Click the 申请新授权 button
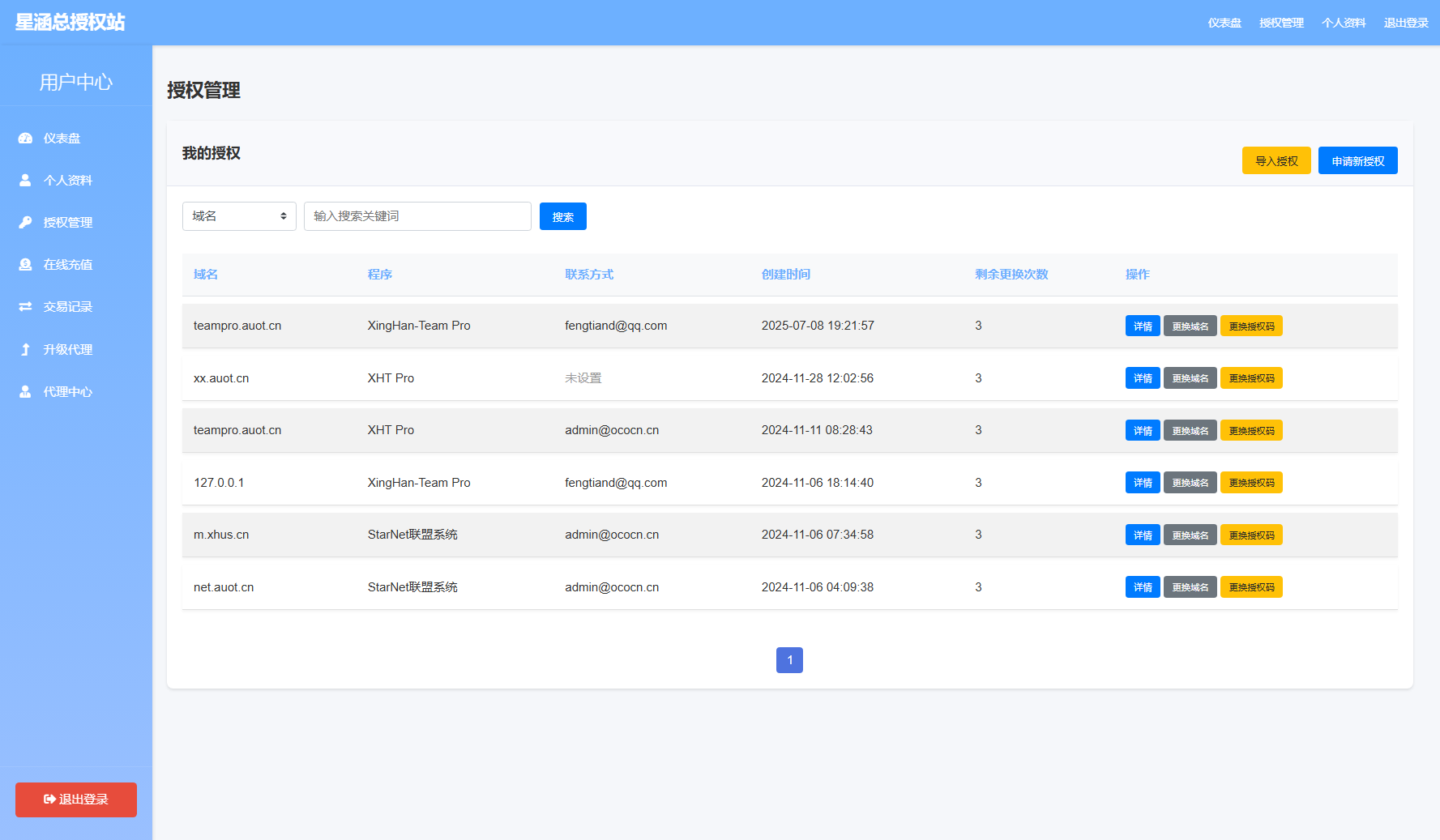 (x=1357, y=161)
